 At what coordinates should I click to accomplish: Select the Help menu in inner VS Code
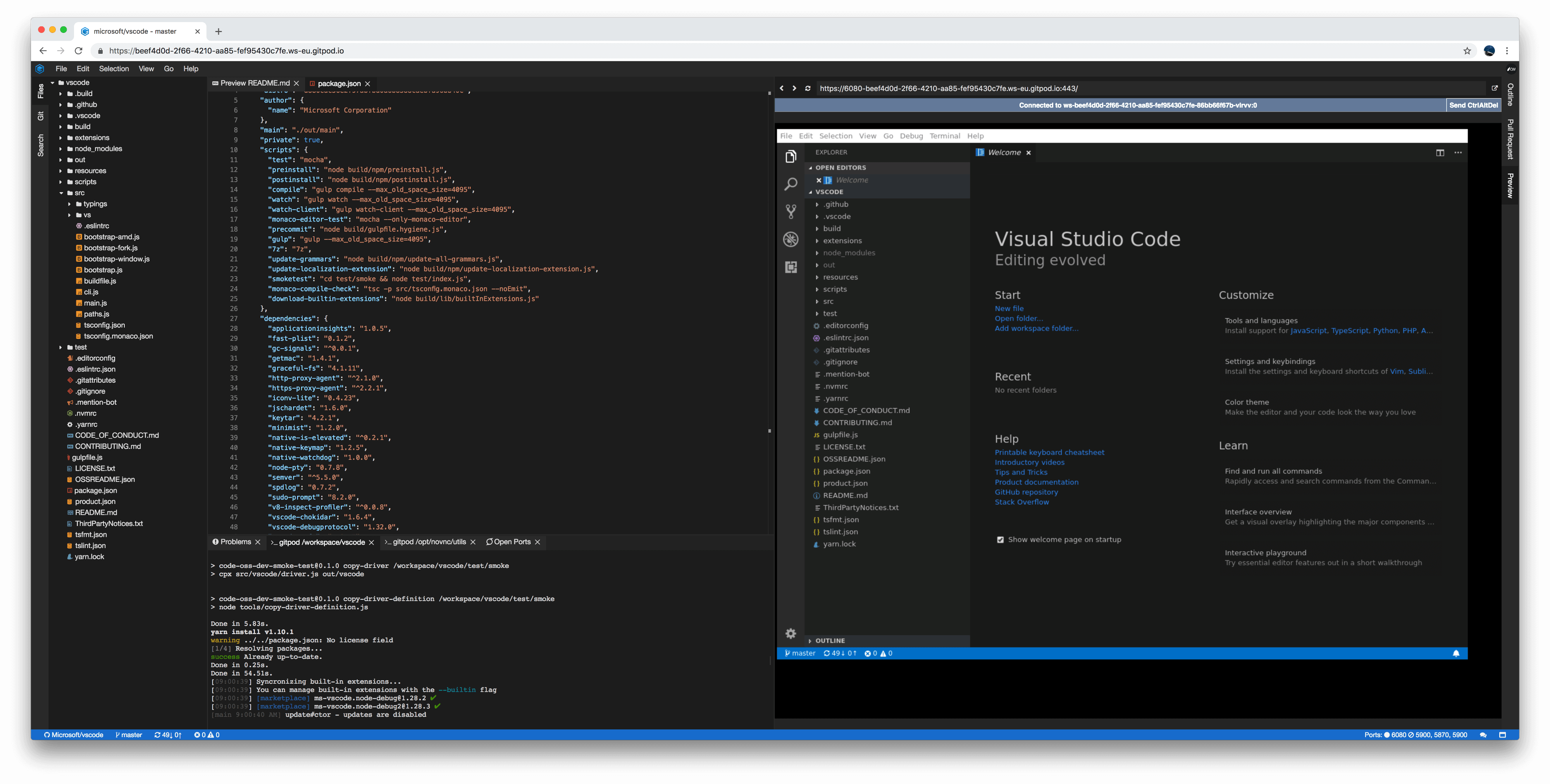coord(974,135)
